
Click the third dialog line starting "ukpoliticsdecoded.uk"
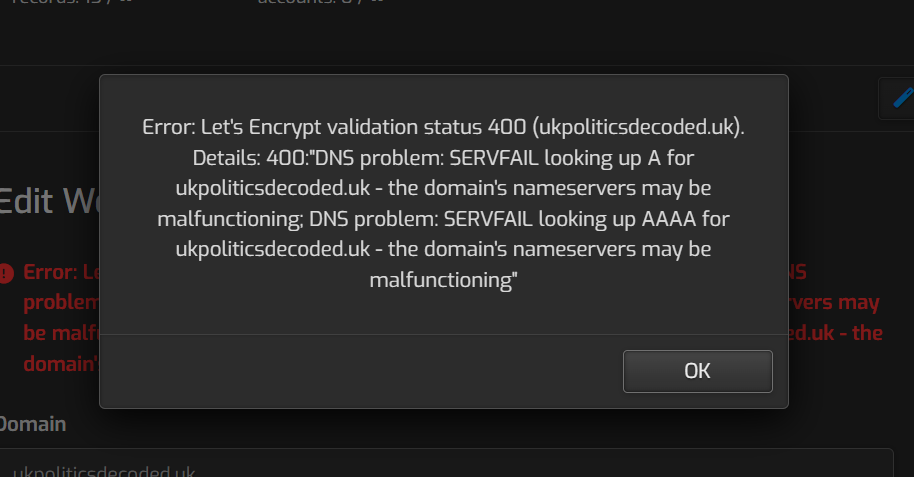[x=443, y=189]
